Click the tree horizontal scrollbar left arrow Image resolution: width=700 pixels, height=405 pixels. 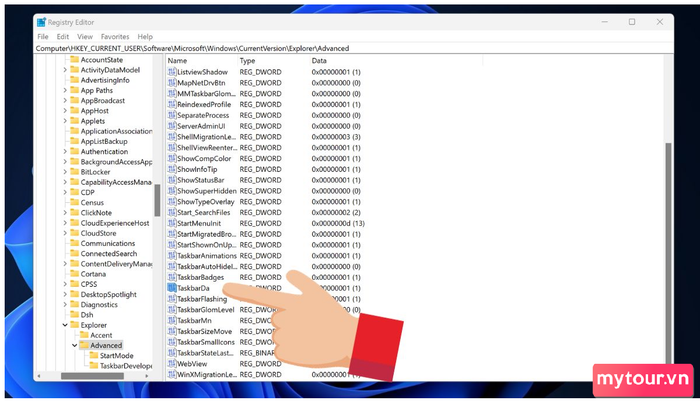point(39,376)
